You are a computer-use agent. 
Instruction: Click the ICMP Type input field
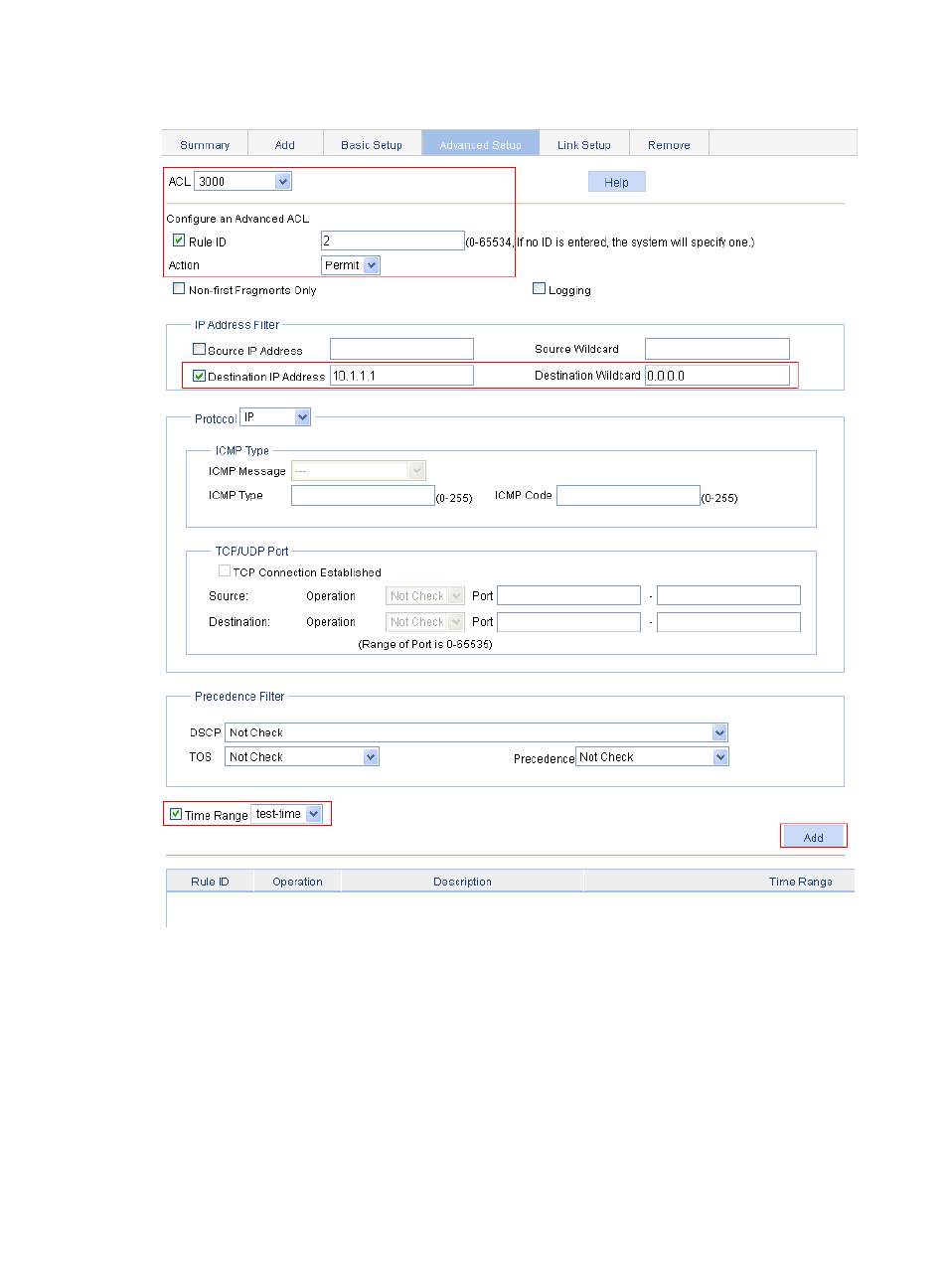(x=363, y=495)
